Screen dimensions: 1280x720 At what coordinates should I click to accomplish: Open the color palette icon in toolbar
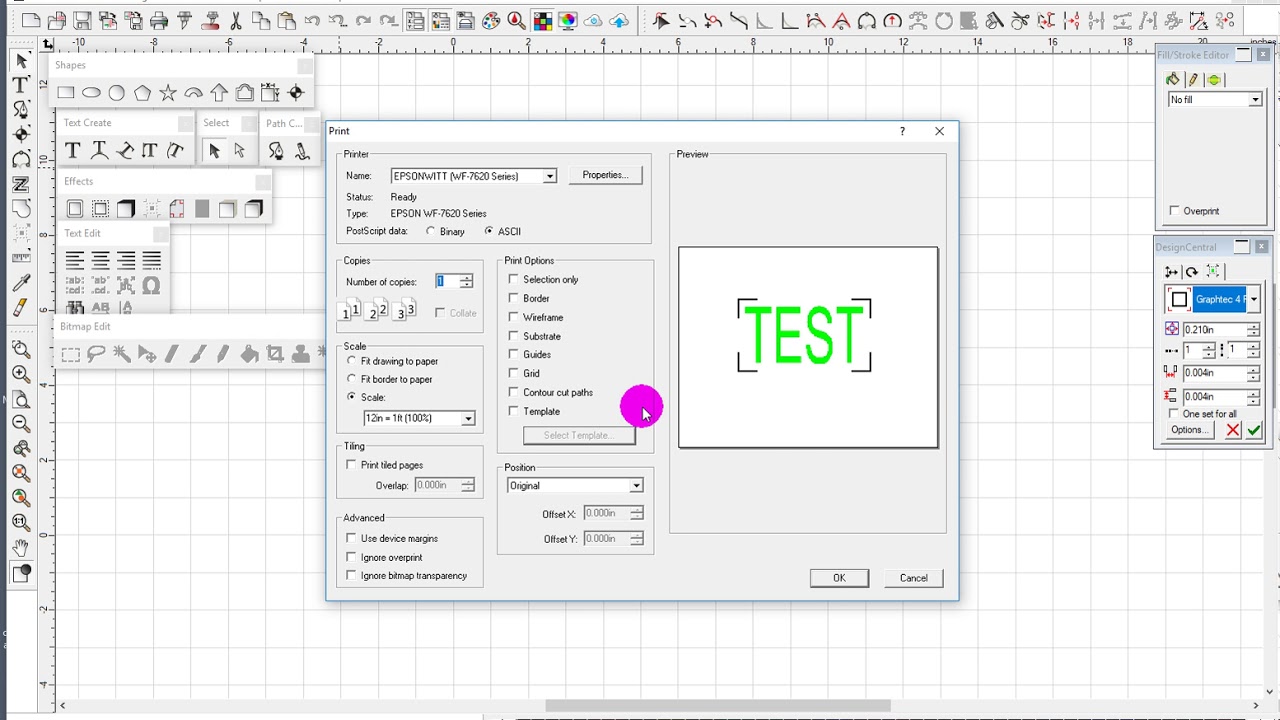click(491, 20)
